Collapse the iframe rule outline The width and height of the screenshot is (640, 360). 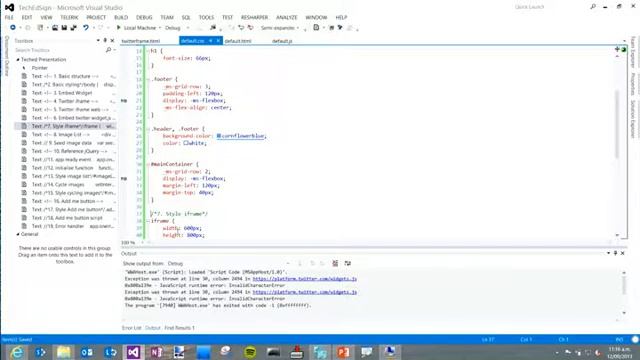pyautogui.click(x=148, y=221)
